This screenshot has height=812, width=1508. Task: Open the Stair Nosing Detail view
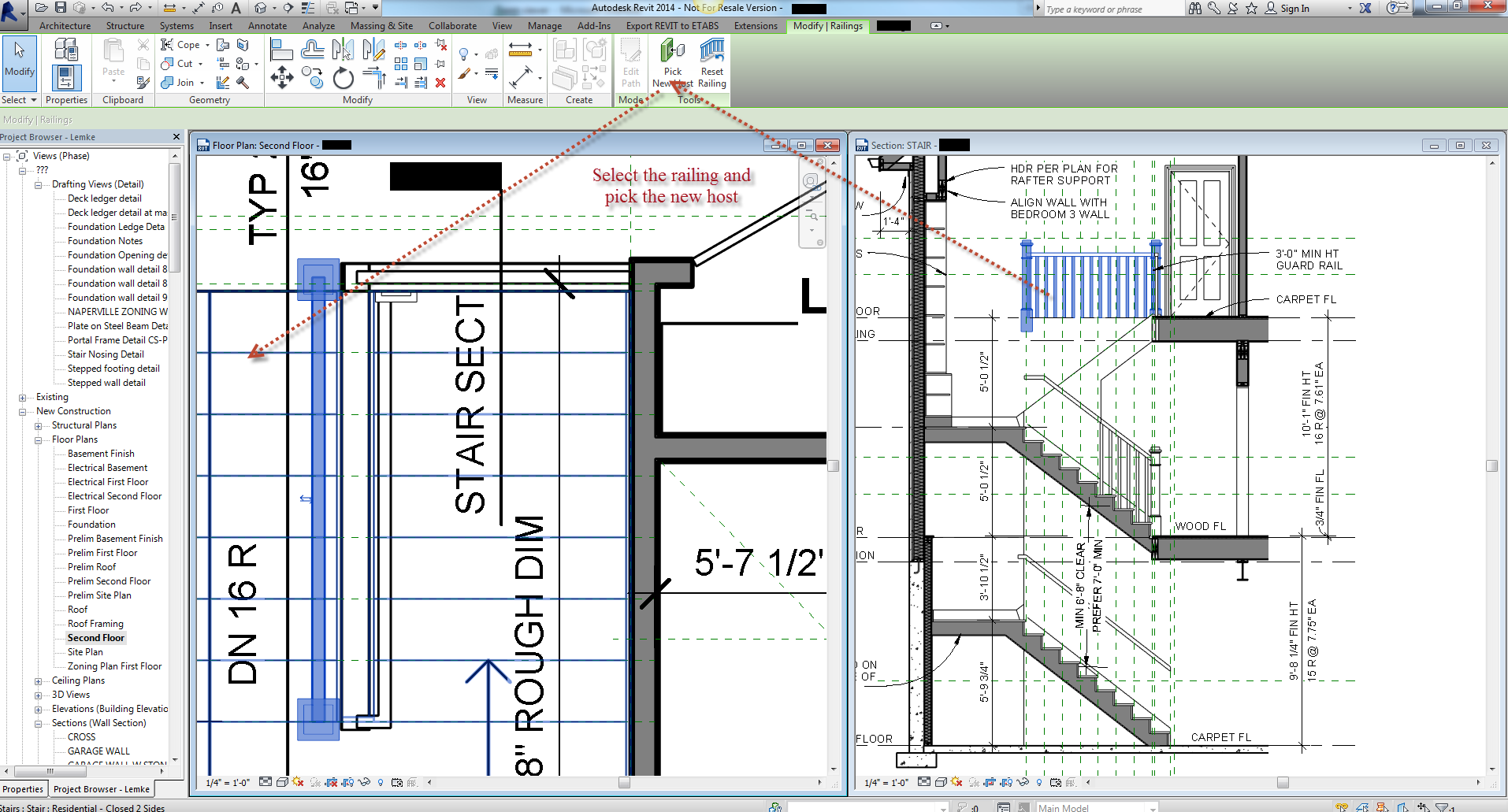click(x=106, y=354)
